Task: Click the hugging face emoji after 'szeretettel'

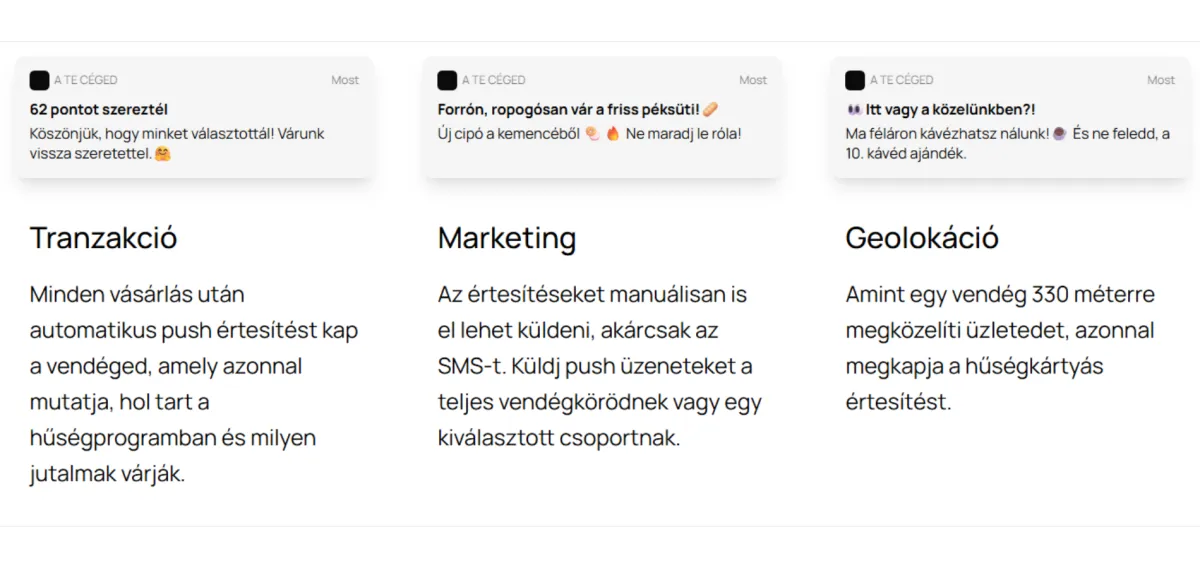Action: click(164, 154)
